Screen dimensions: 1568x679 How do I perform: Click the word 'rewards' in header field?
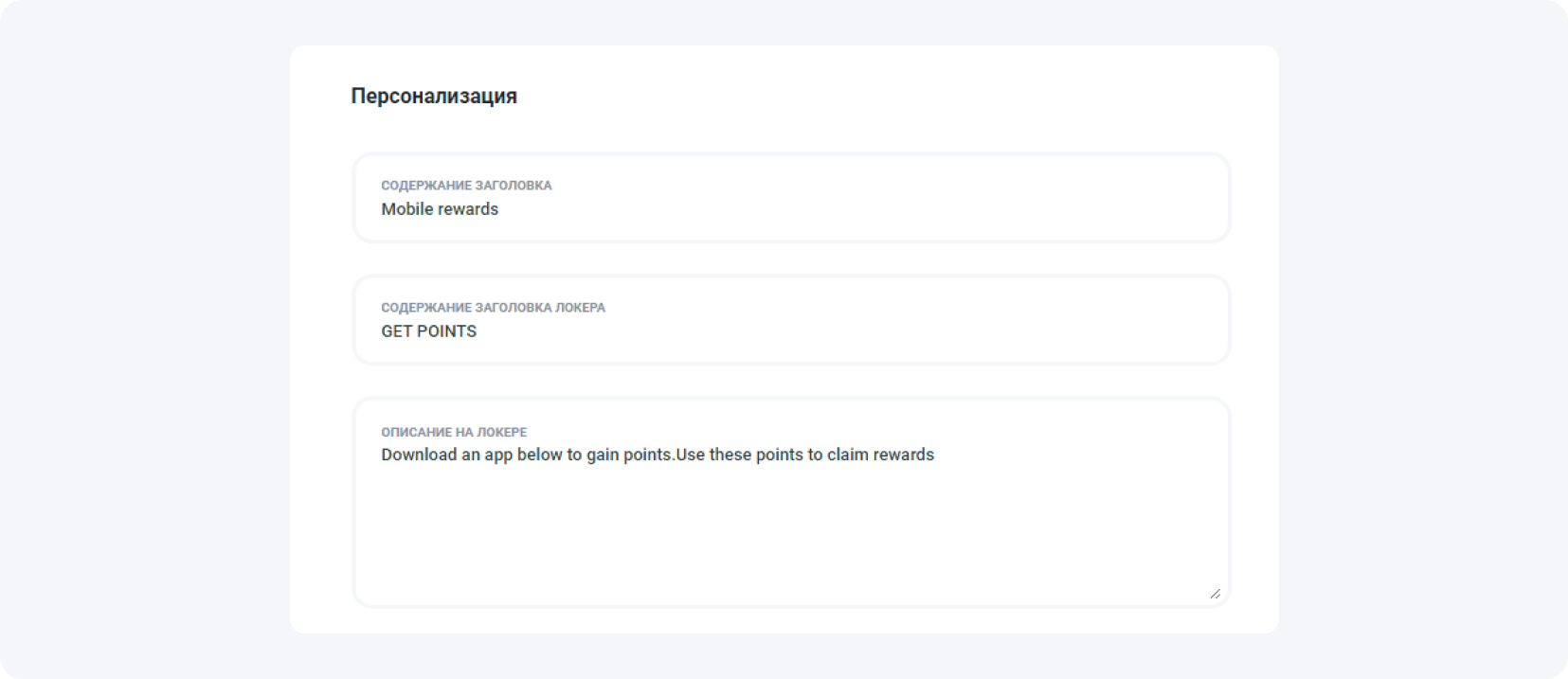coord(468,209)
